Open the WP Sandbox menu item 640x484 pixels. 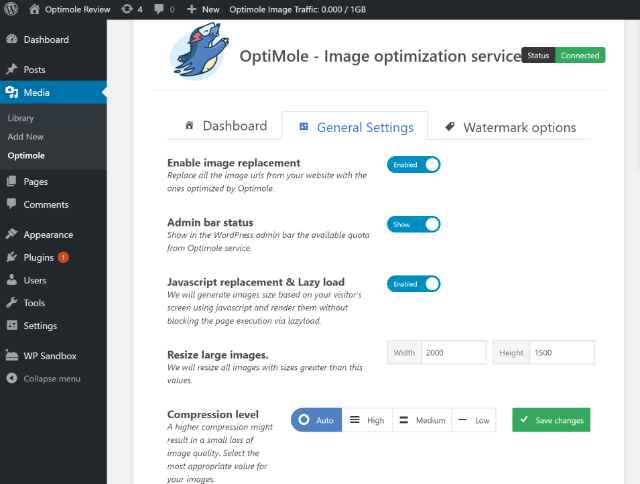(x=53, y=355)
